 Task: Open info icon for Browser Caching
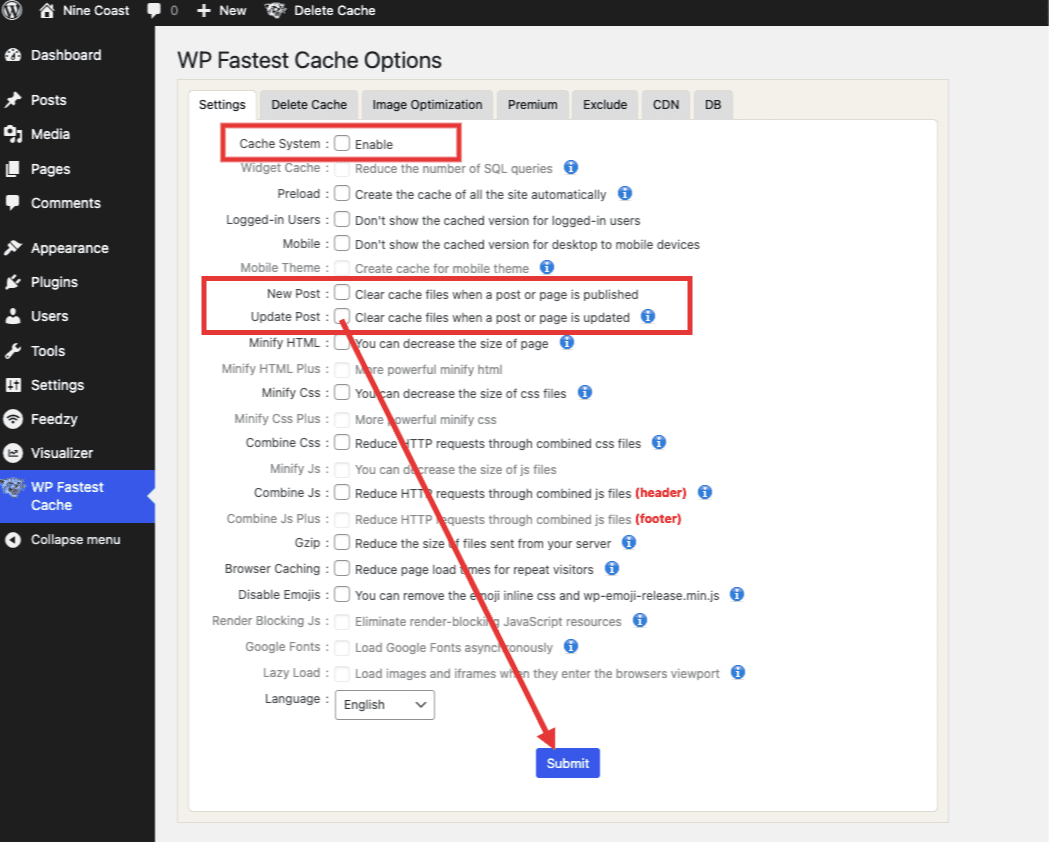point(613,568)
